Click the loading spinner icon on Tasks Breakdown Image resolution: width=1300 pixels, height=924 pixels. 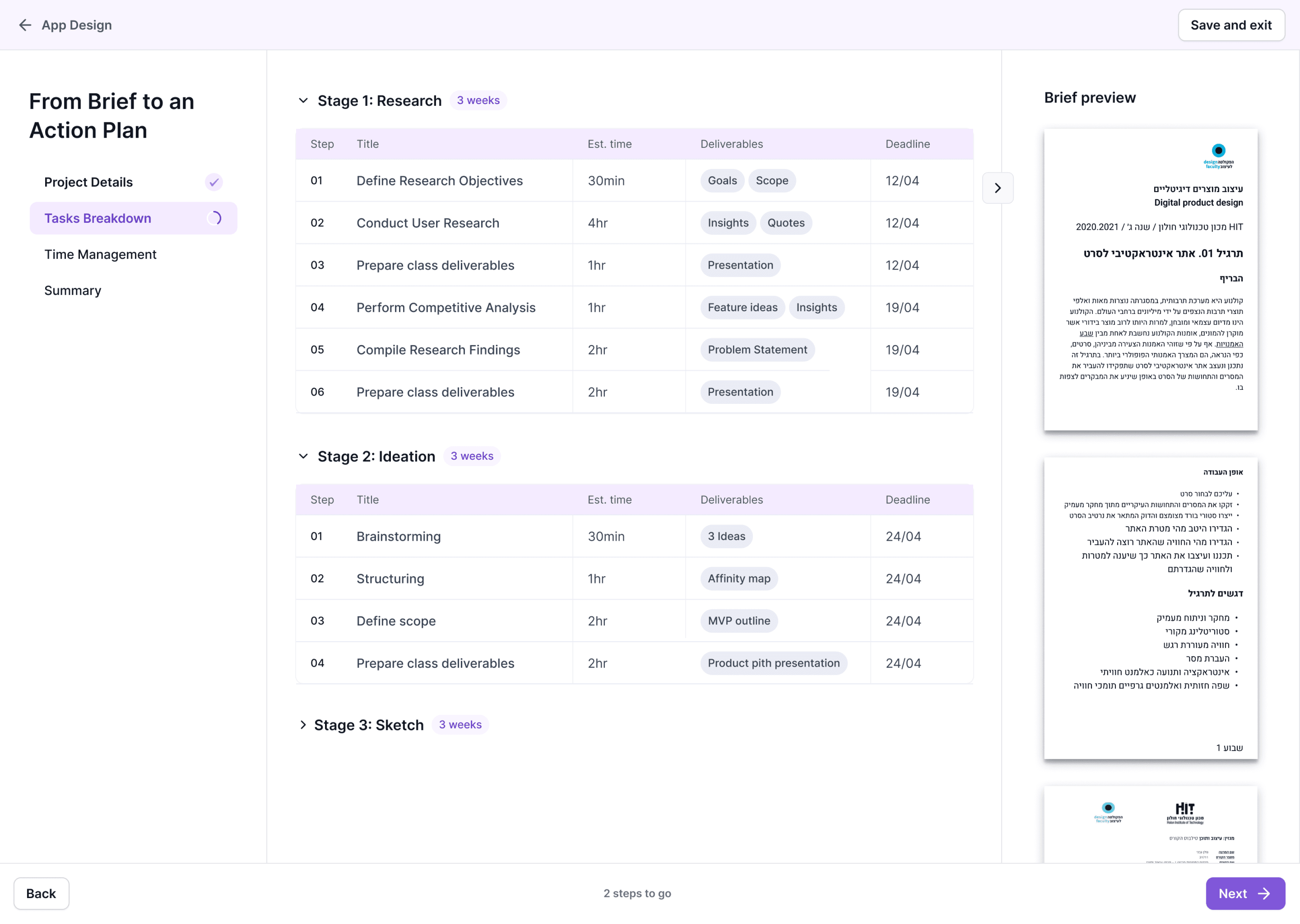click(214, 218)
